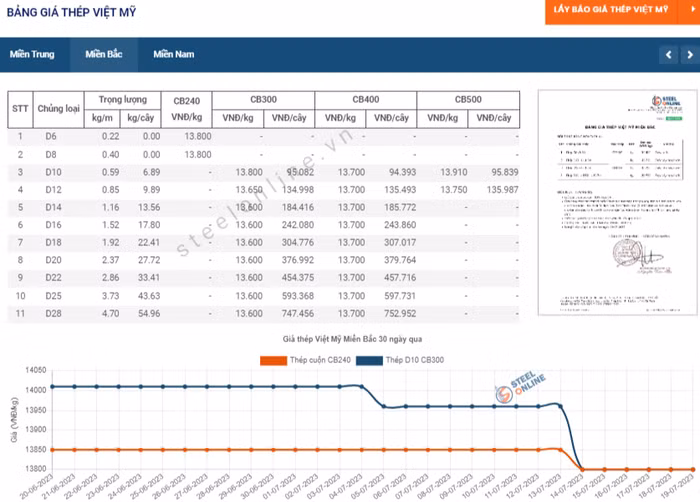Click the Steel Online logo on chart

[x=520, y=386]
